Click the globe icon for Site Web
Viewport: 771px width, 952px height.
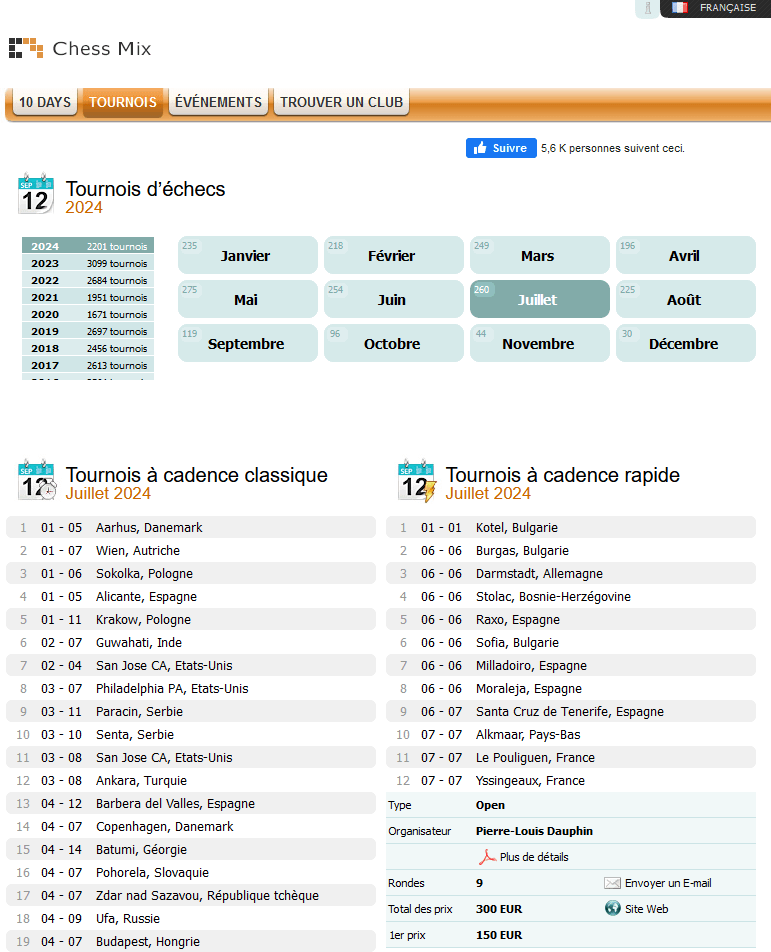(613, 908)
